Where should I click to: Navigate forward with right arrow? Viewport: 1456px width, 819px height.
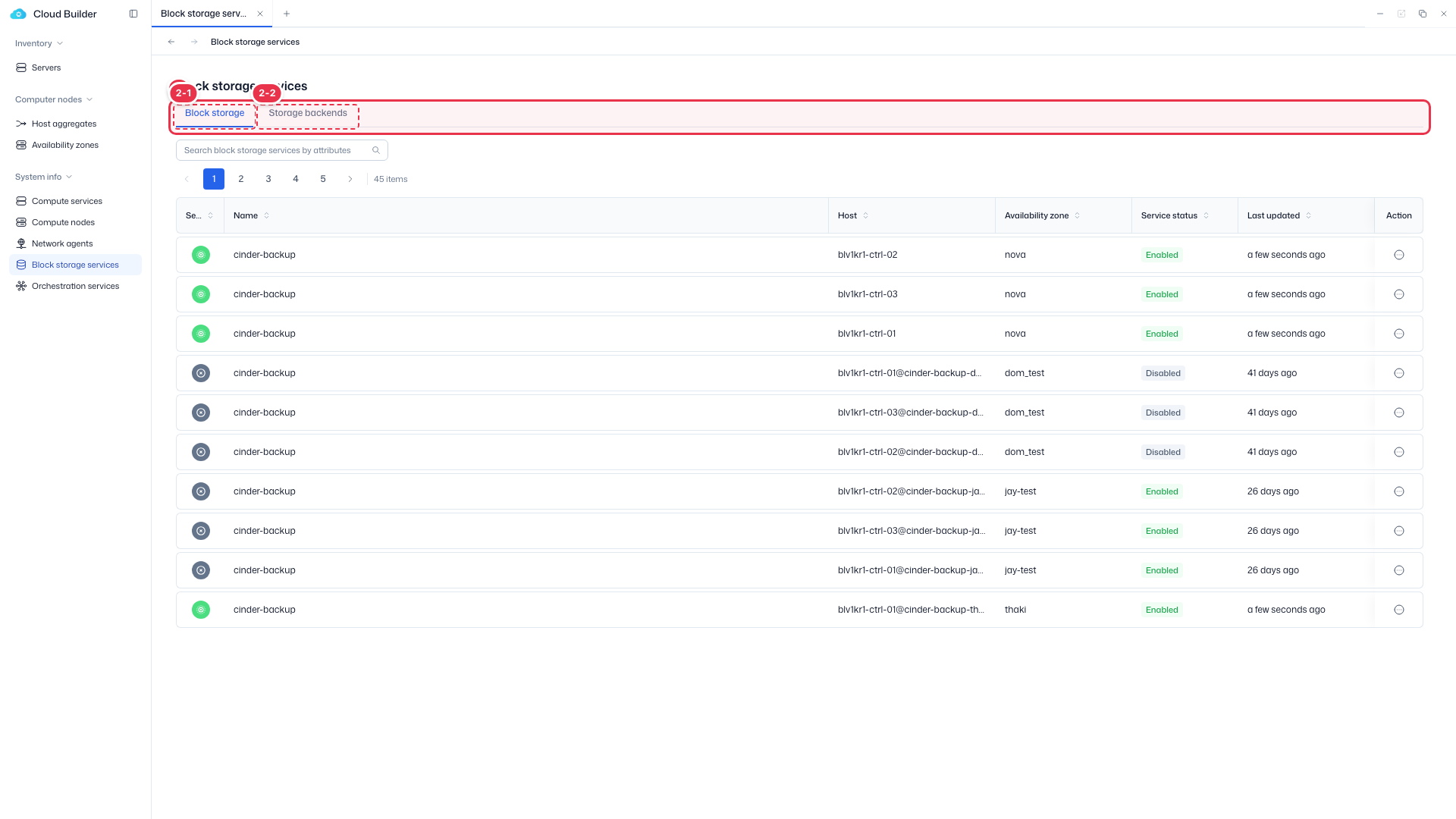(x=194, y=42)
